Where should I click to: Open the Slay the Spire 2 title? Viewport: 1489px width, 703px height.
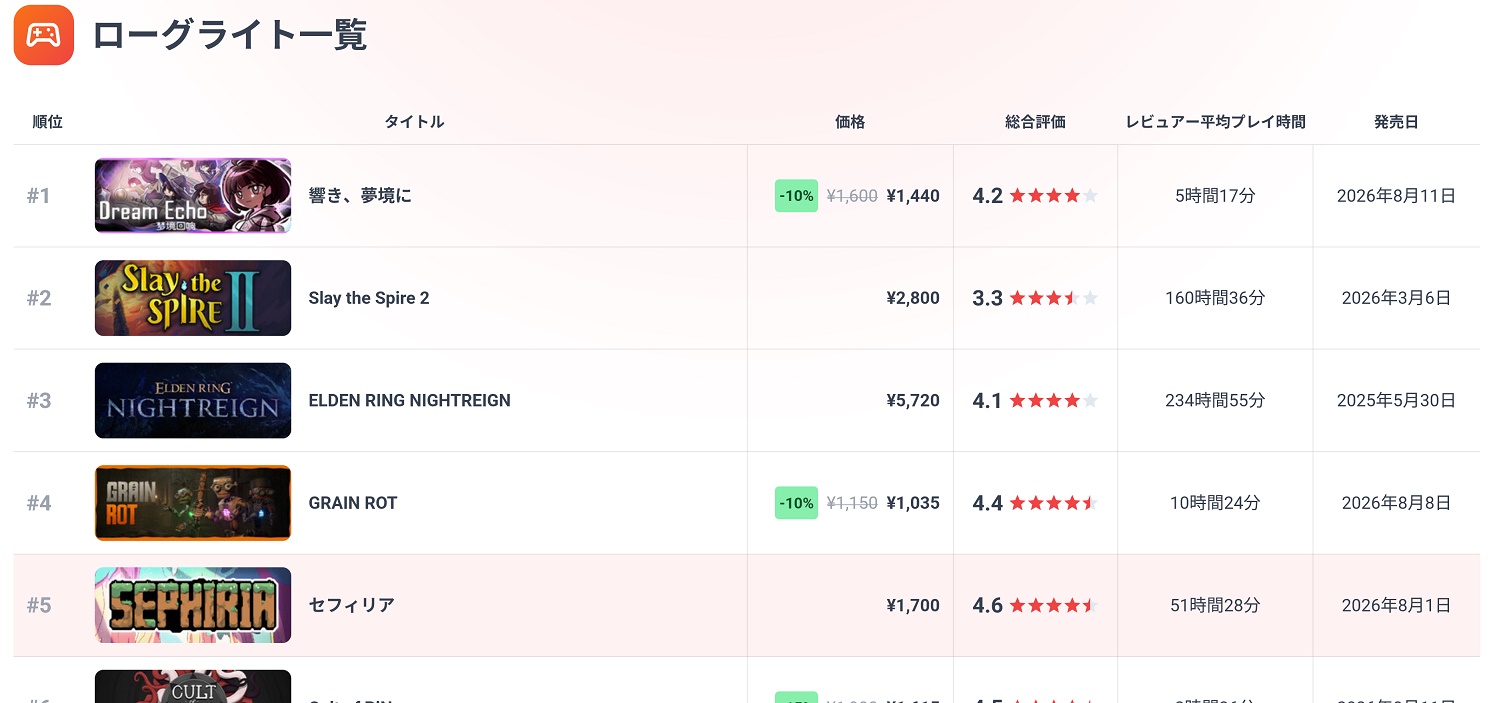click(369, 298)
